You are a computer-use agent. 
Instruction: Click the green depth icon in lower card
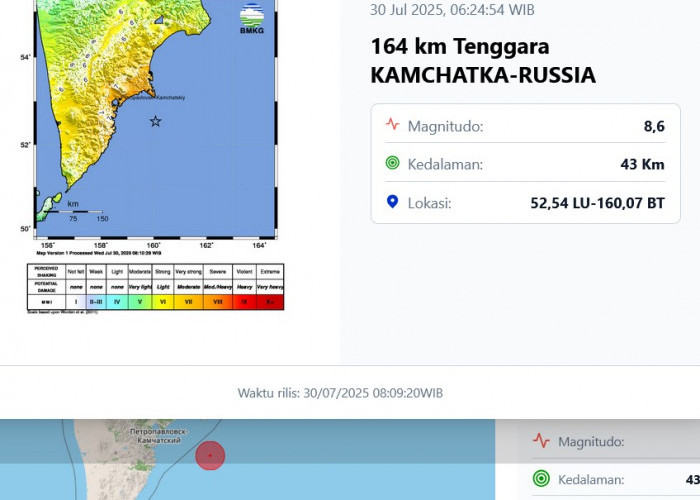click(541, 479)
